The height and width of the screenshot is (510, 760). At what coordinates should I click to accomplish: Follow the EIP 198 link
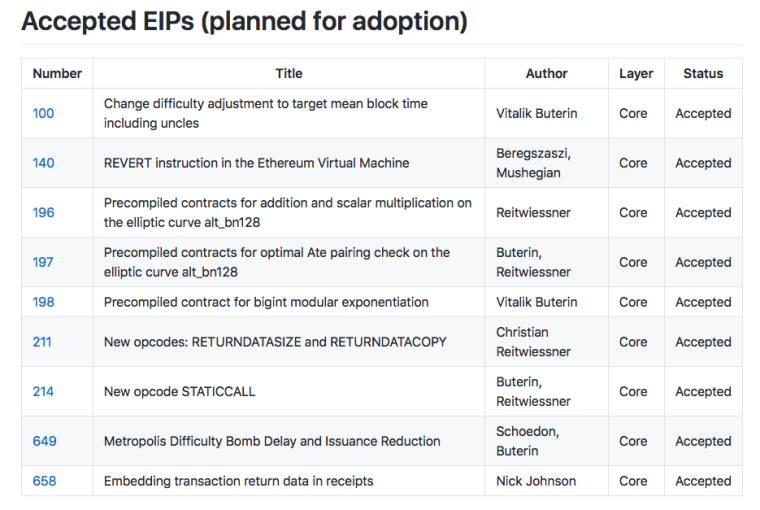(x=43, y=302)
